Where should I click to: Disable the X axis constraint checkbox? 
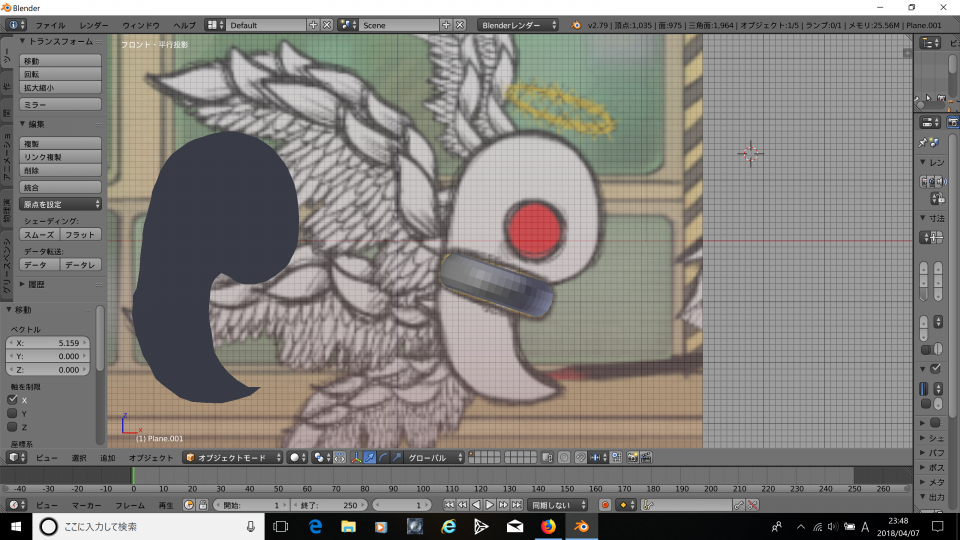point(12,400)
